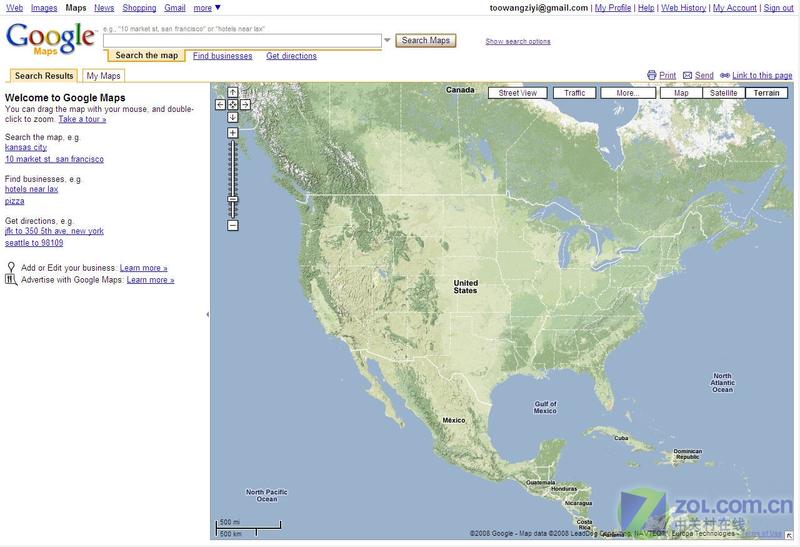This screenshot has width=800, height=547.
Task: Try the 'pizza' example search
Action: tap(15, 201)
